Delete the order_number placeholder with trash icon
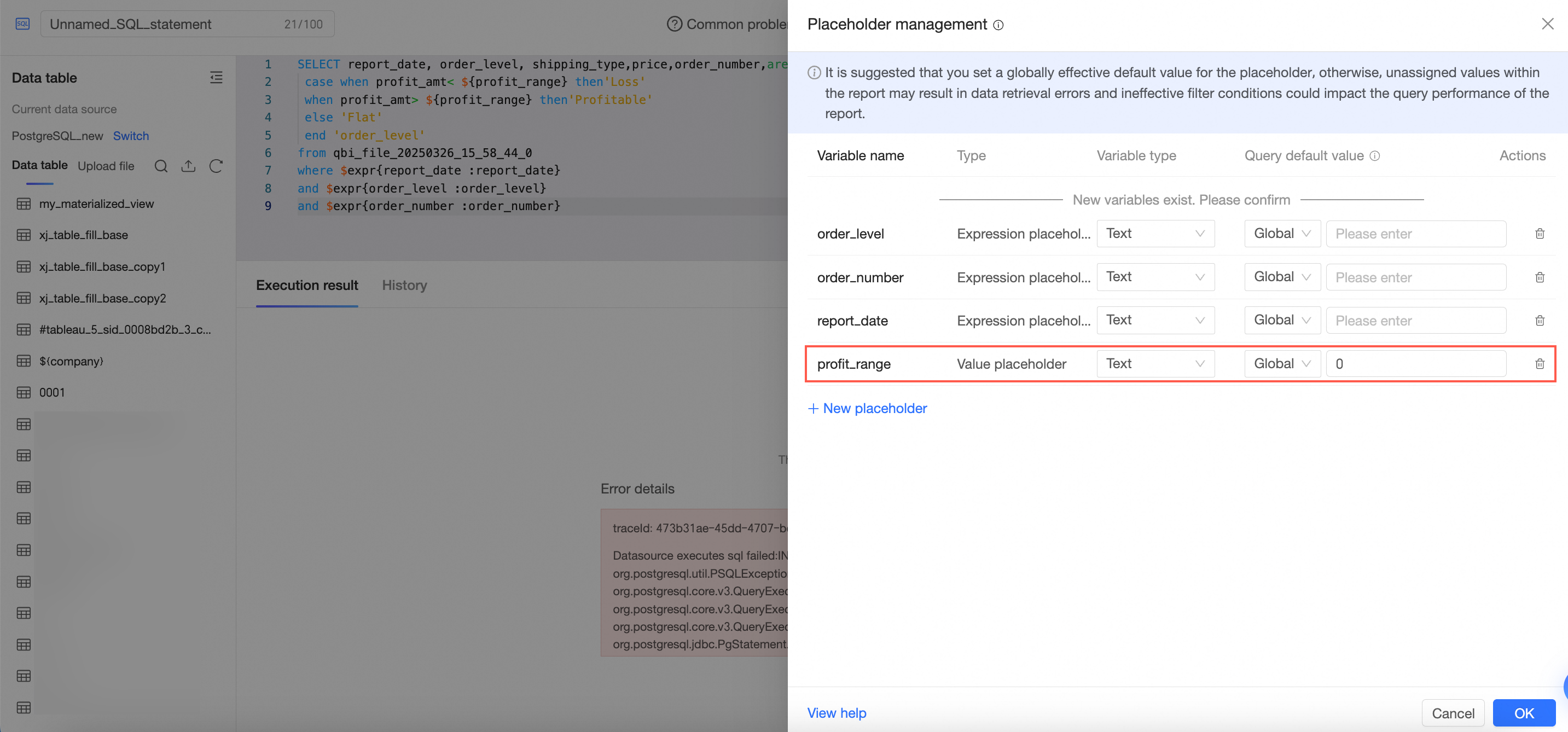 pos(1540,277)
